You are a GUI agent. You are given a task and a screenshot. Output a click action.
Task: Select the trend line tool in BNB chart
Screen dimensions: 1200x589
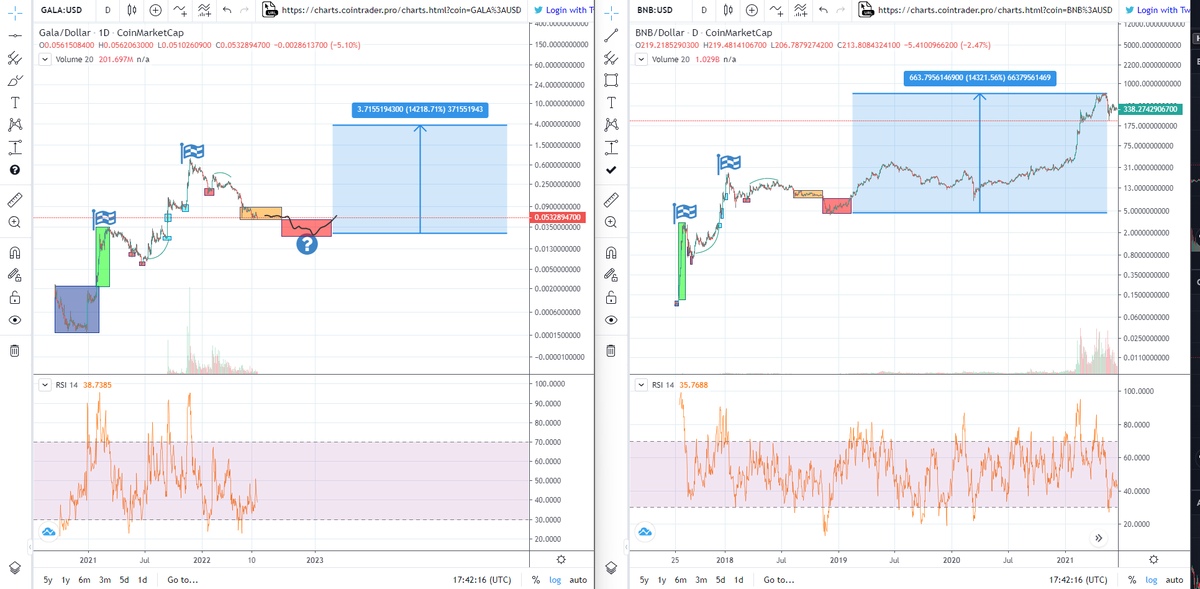(x=611, y=34)
